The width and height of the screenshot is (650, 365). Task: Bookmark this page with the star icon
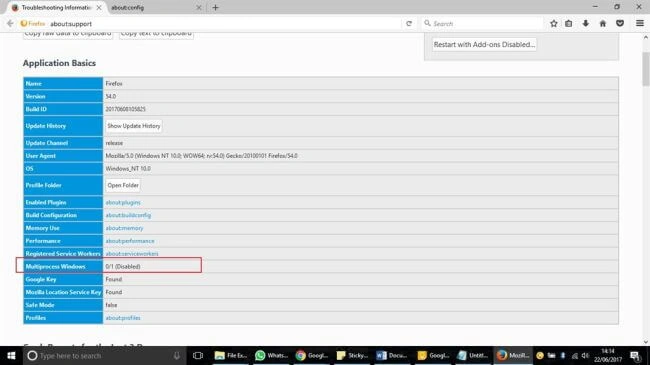coord(553,24)
